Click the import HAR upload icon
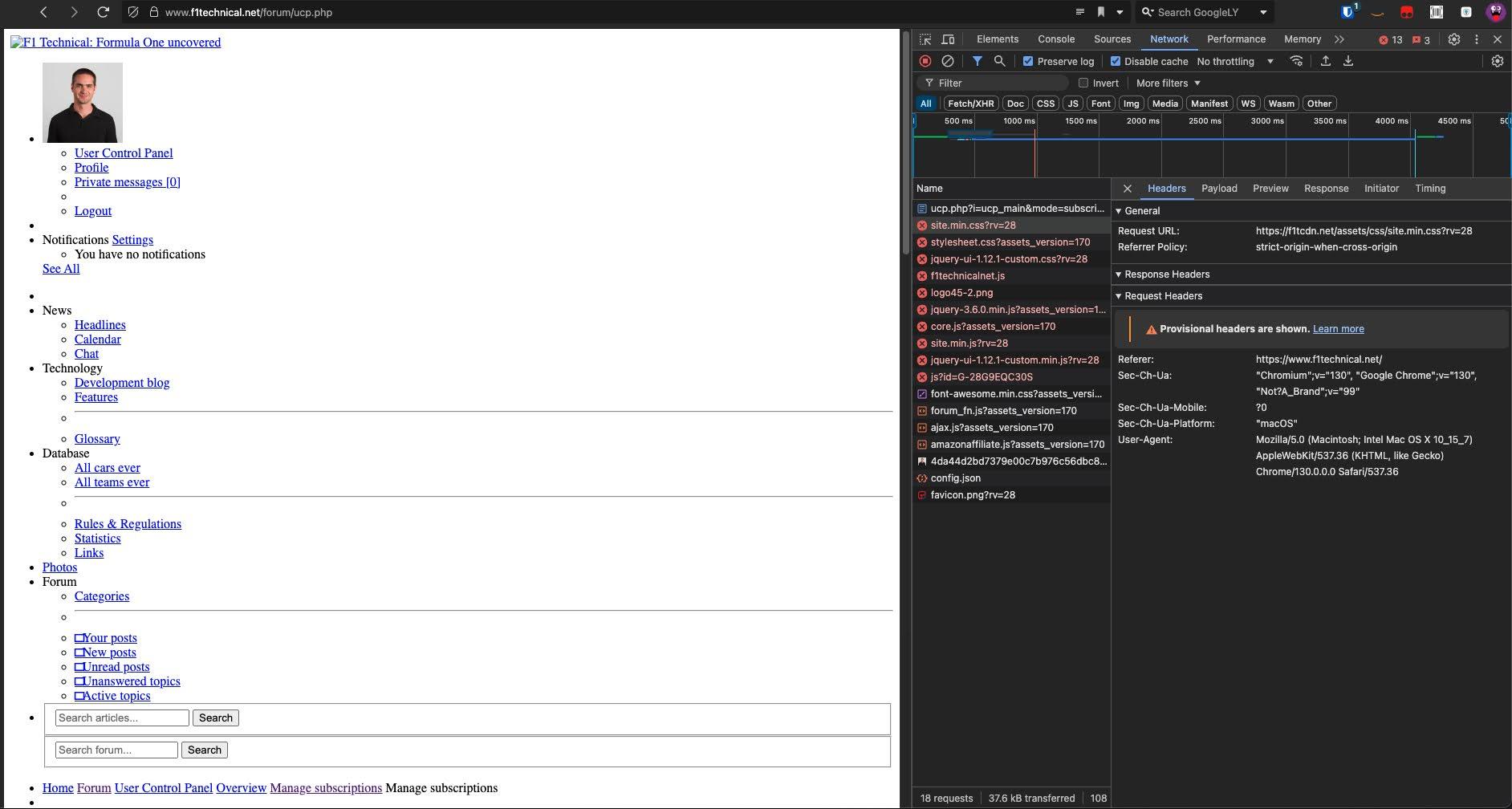The image size is (1512, 809). [x=1325, y=61]
